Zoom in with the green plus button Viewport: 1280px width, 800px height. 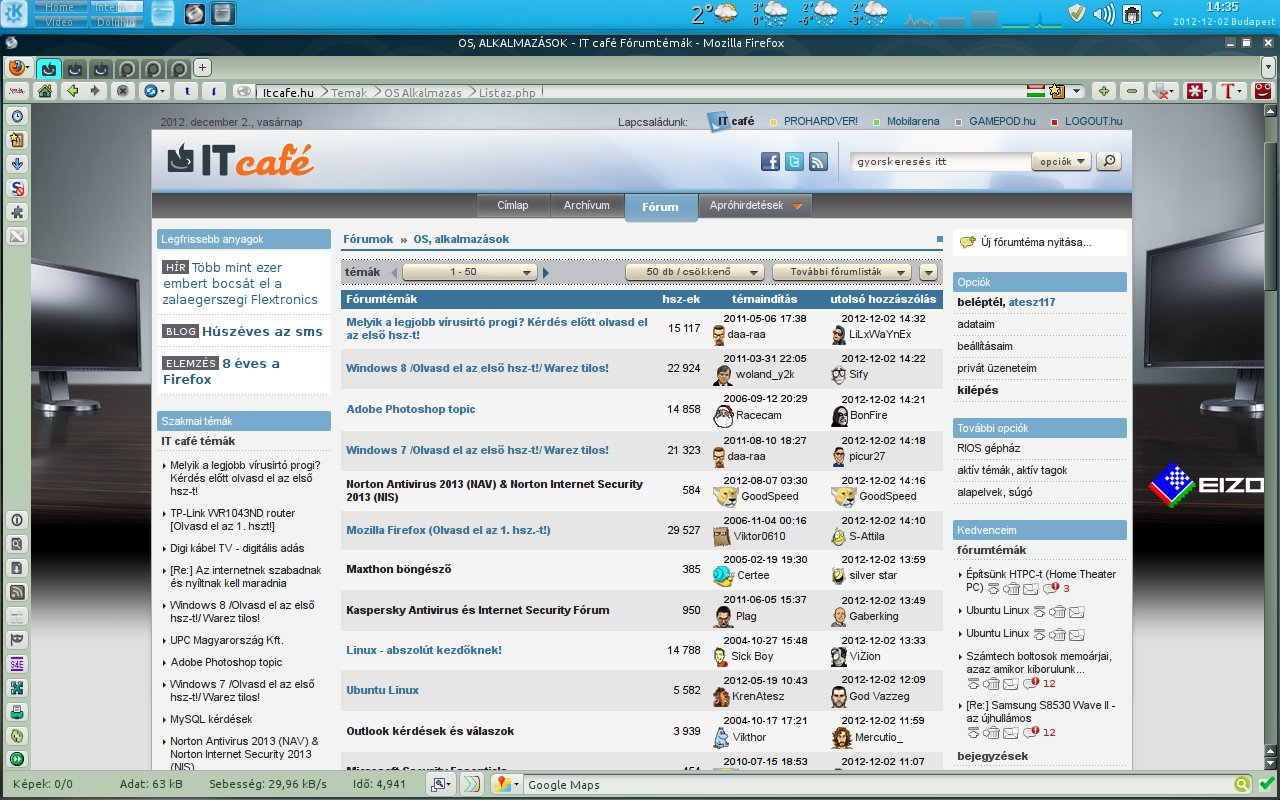(1104, 91)
